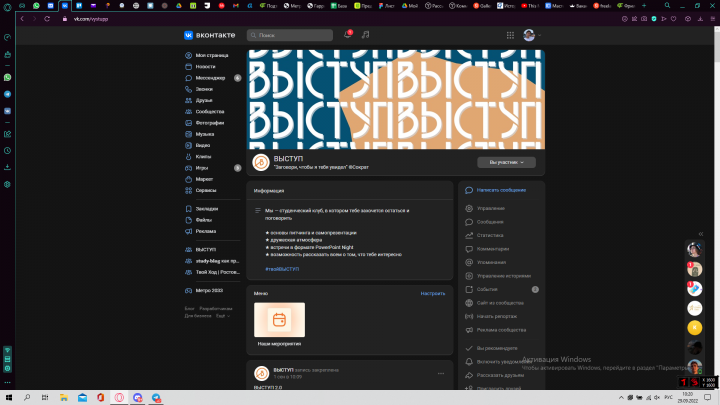Click the ВЫСТУП cover banner image
Image resolution: width=720 pixels, height=405 pixels.
[396, 99]
